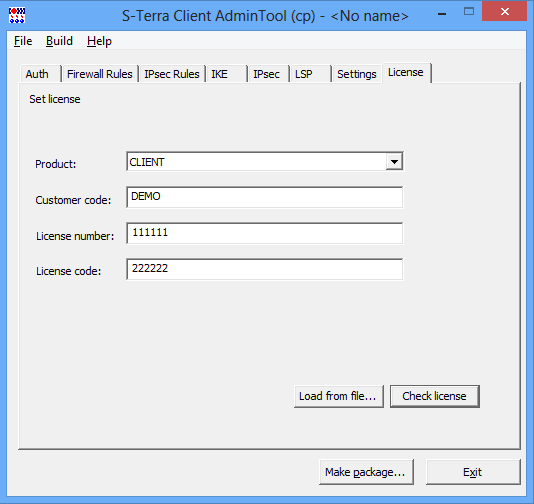Open the File menu

pos(23,41)
